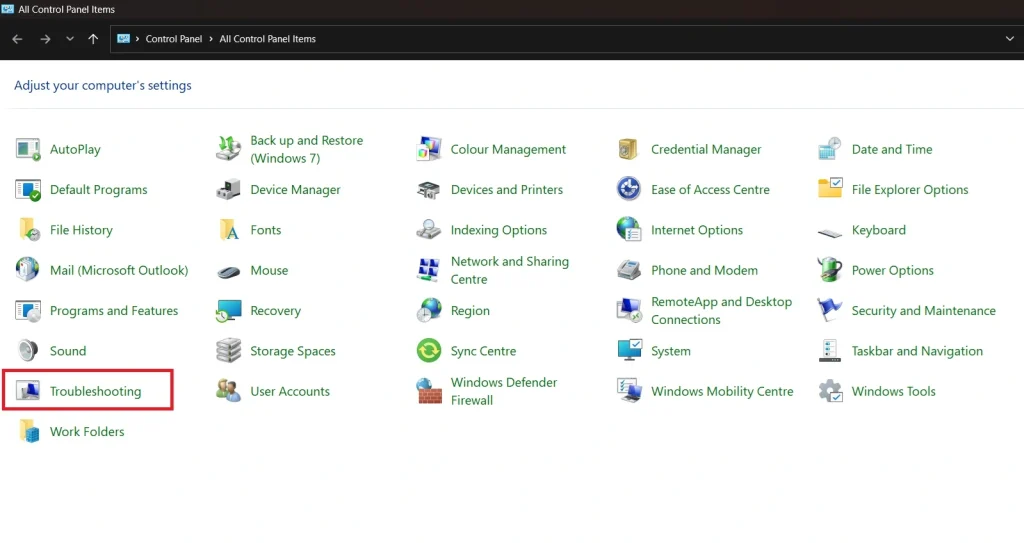This screenshot has height=543, width=1024.
Task: Expand chevron before Control Panel breadcrumb
Action: point(137,39)
